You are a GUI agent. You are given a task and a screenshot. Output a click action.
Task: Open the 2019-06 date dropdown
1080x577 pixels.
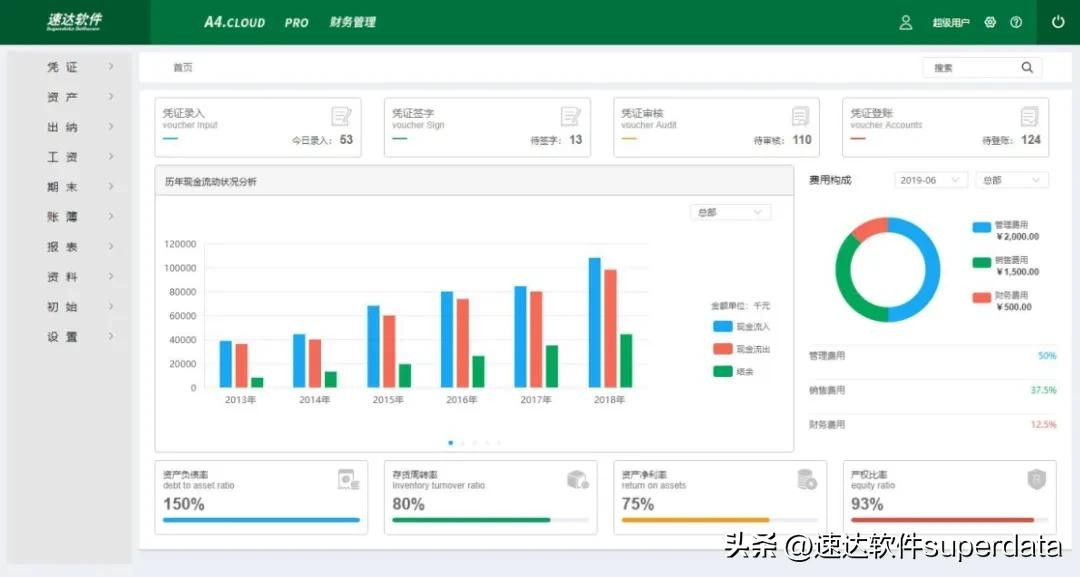[x=930, y=180]
